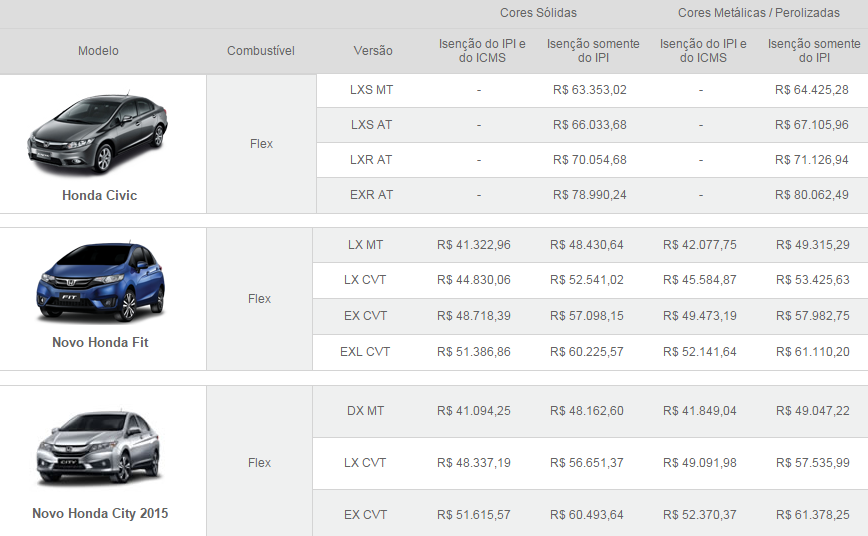Select the DX MT version cell
Image resolution: width=868 pixels, height=536 pixels.
point(365,411)
